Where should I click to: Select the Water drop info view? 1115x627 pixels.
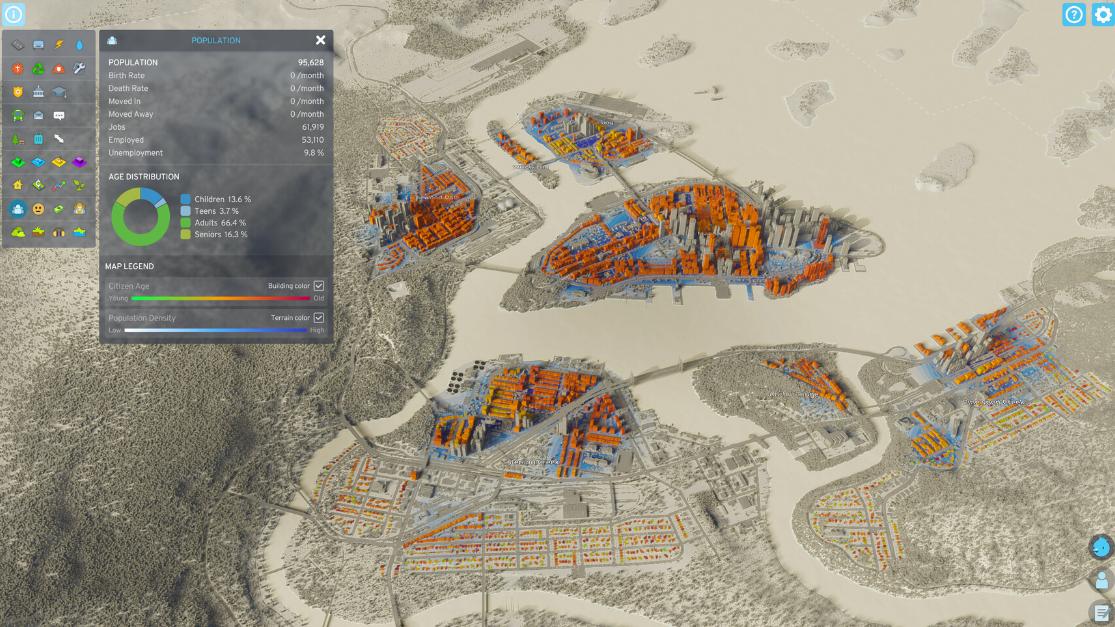[79, 45]
